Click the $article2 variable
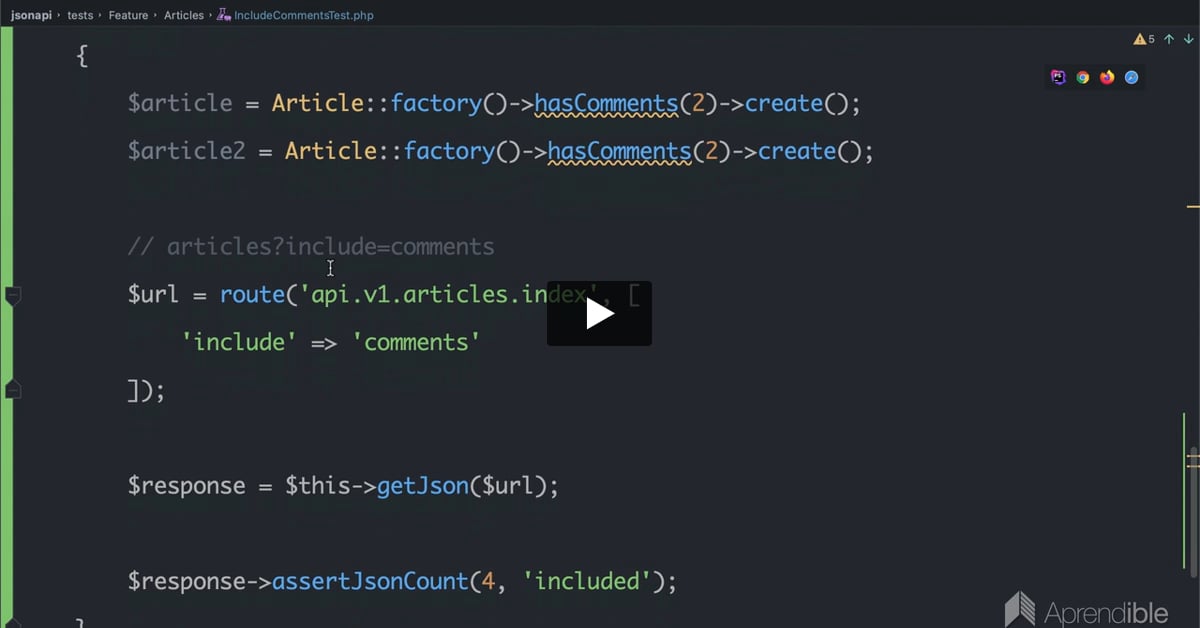This screenshot has height=628, width=1200. coord(187,151)
